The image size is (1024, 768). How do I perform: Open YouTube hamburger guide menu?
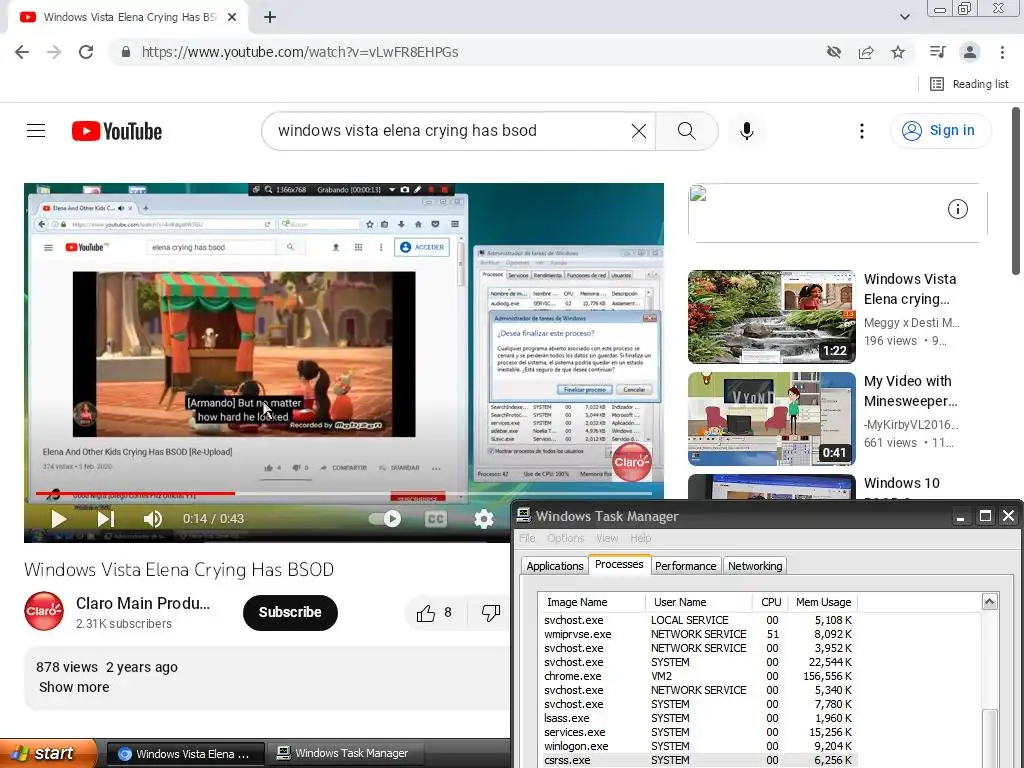coord(36,131)
